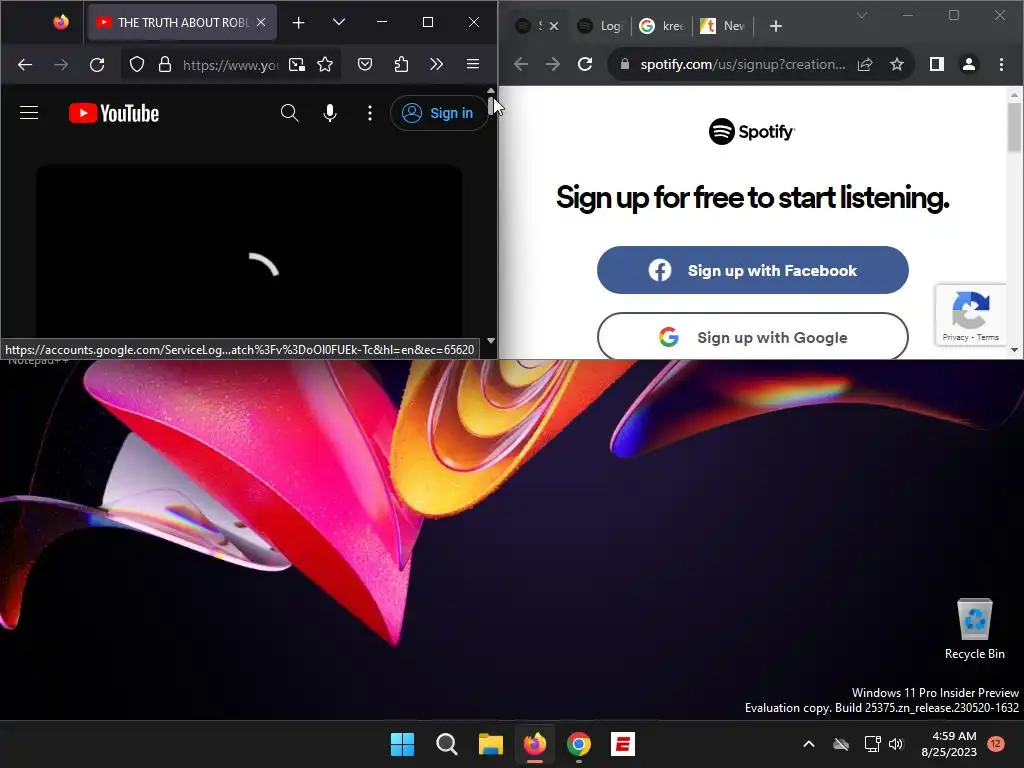Open the Chrome tab search chevron
The height and width of the screenshot is (768, 1024).
862,15
